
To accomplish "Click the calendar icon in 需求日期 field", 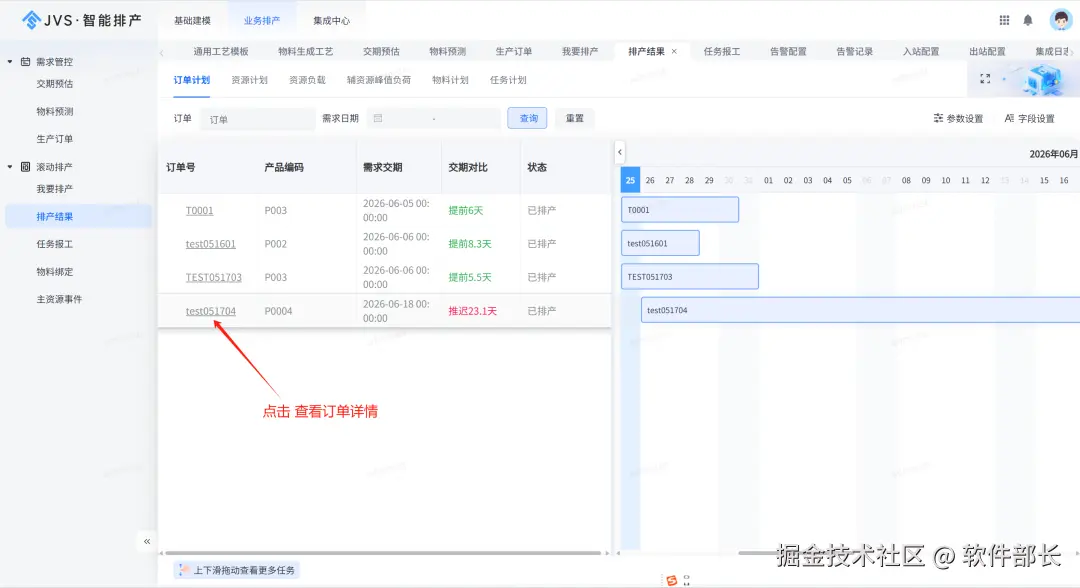I will click(378, 118).
